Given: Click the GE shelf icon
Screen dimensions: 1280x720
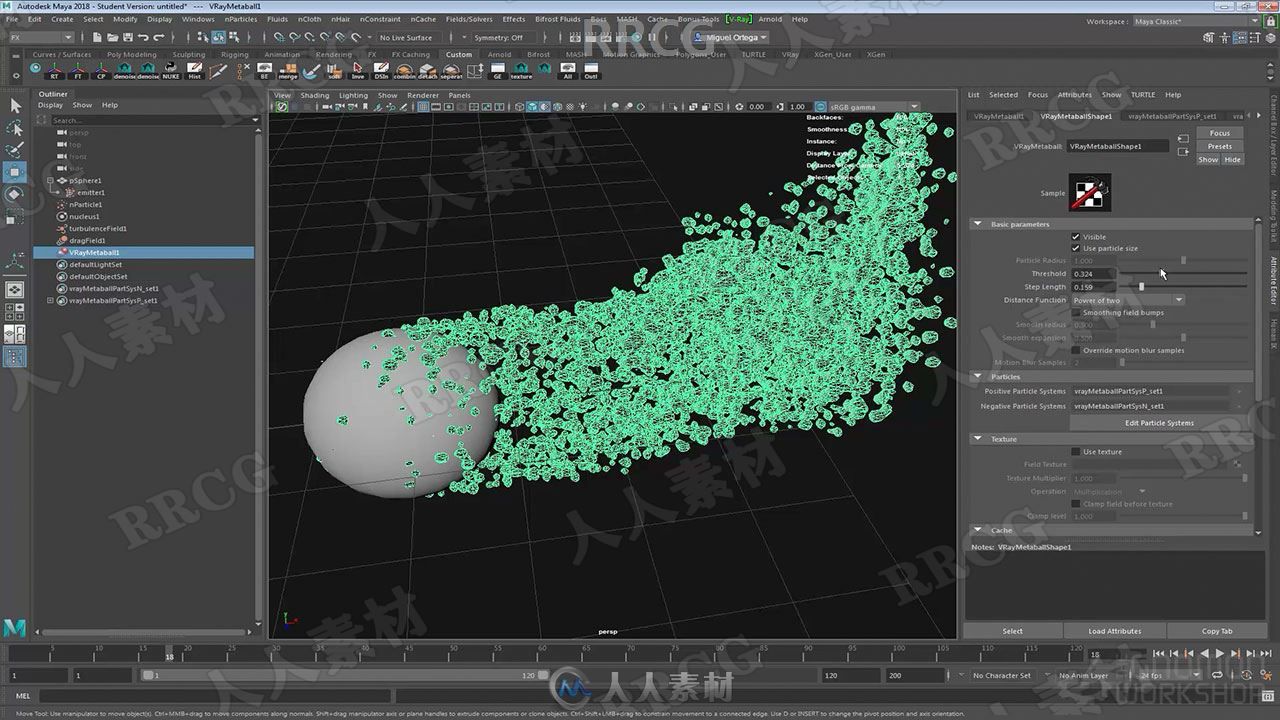Looking at the screenshot, I should [x=498, y=71].
